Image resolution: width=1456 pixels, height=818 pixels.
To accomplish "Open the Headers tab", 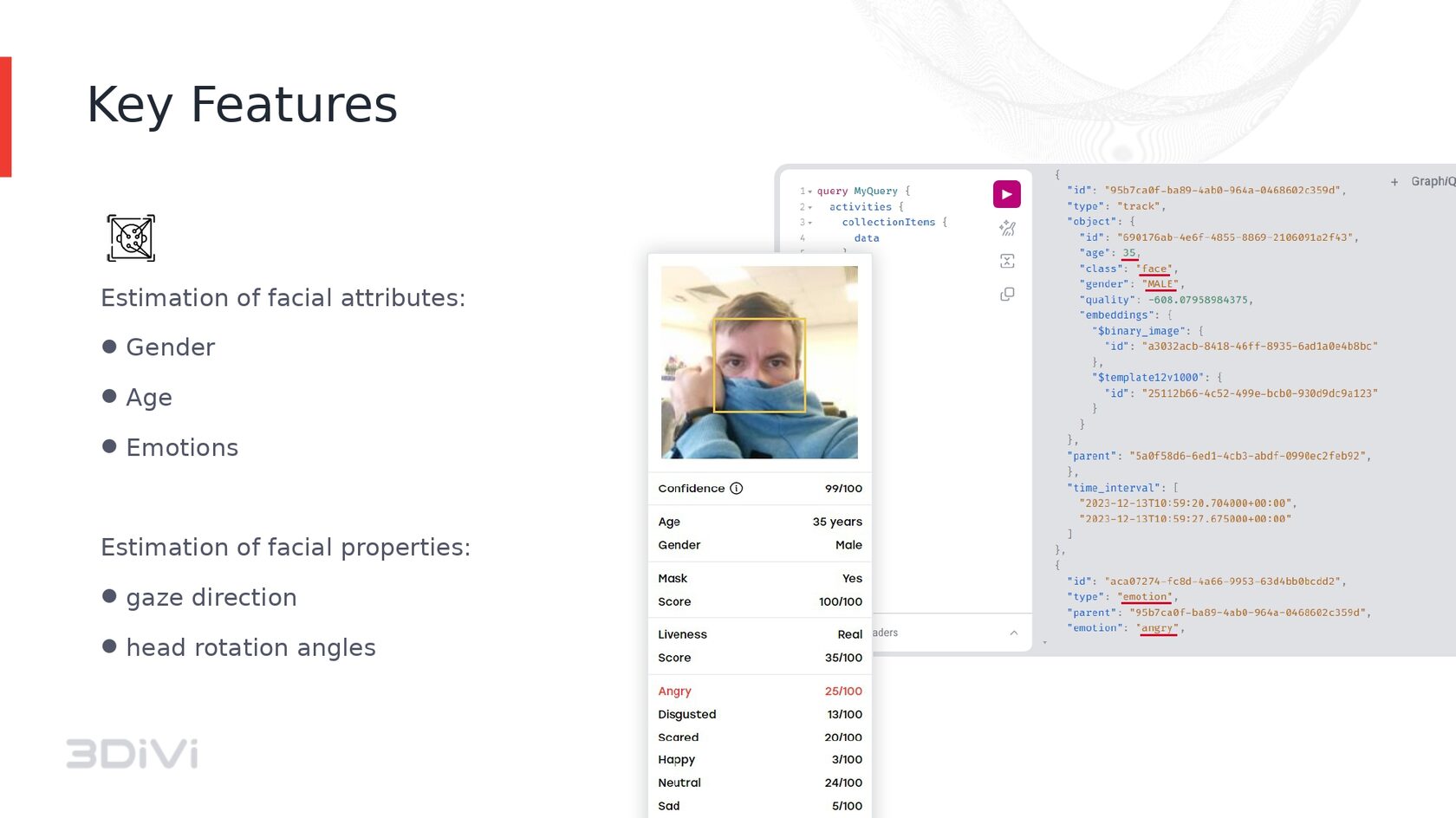I will point(880,633).
